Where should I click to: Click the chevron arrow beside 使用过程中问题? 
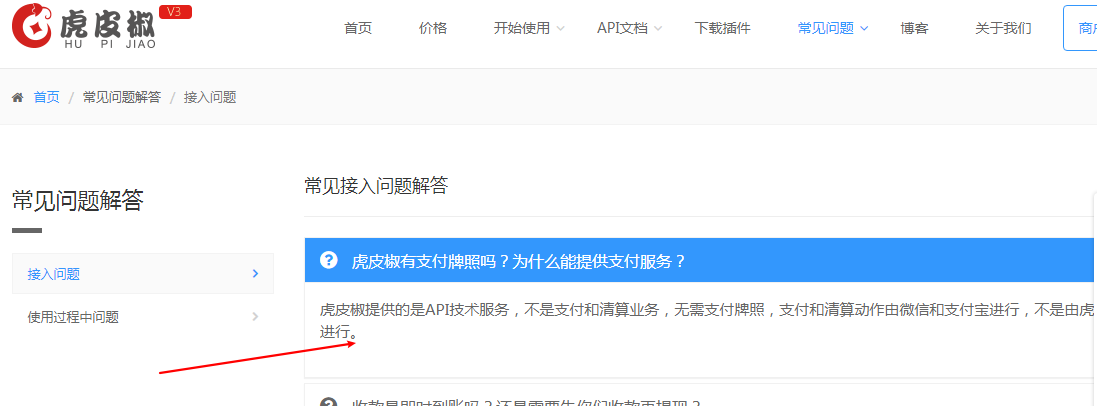pyautogui.click(x=256, y=317)
